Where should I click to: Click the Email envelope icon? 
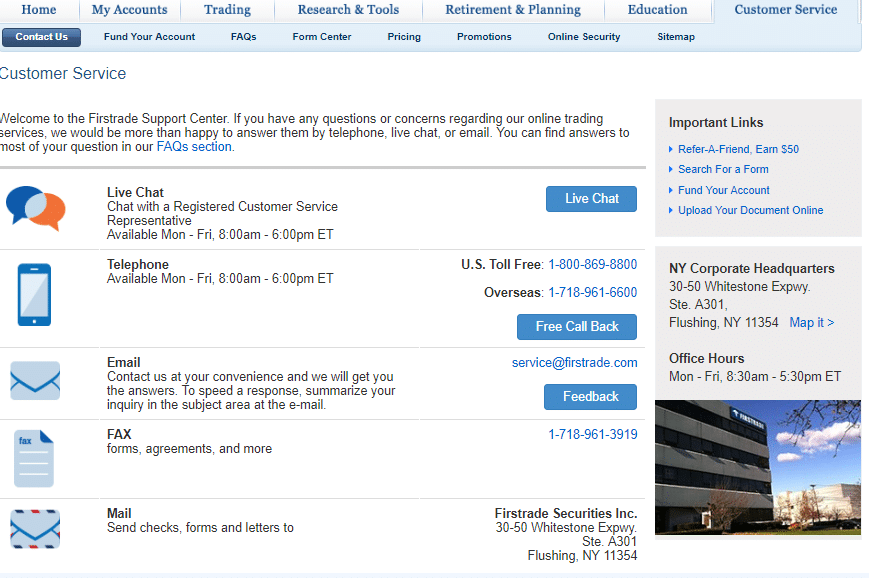[35, 381]
